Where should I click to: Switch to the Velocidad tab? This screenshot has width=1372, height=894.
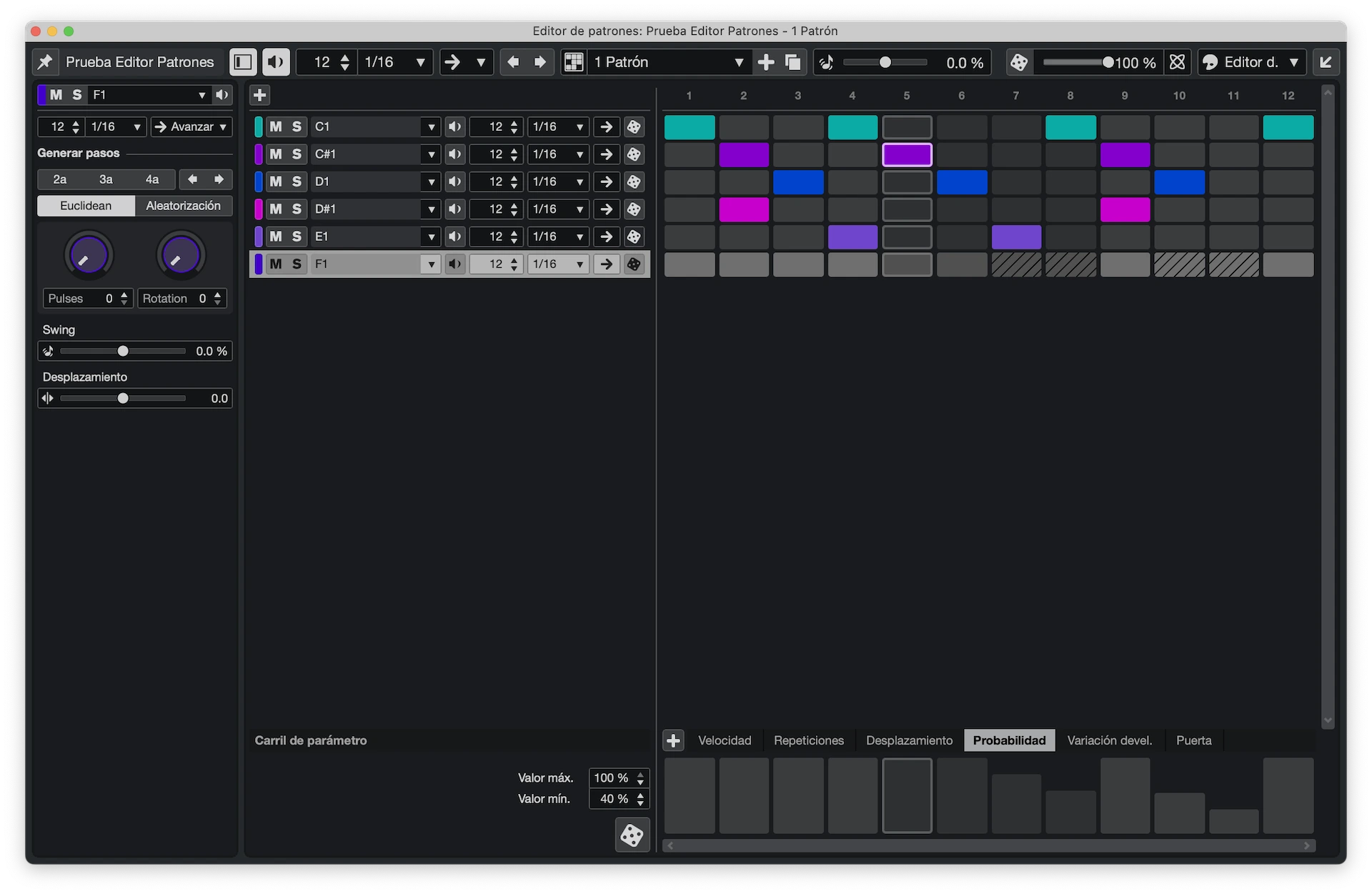click(725, 740)
